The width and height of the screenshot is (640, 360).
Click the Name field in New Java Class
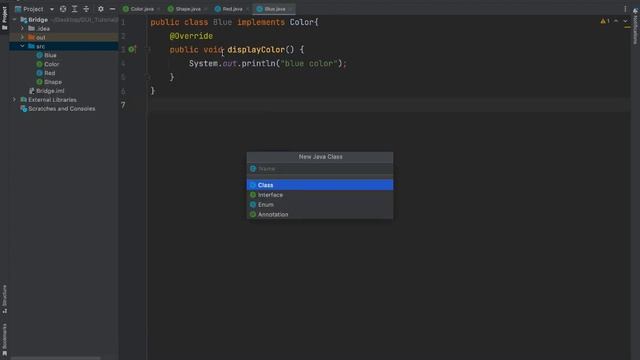point(320,169)
